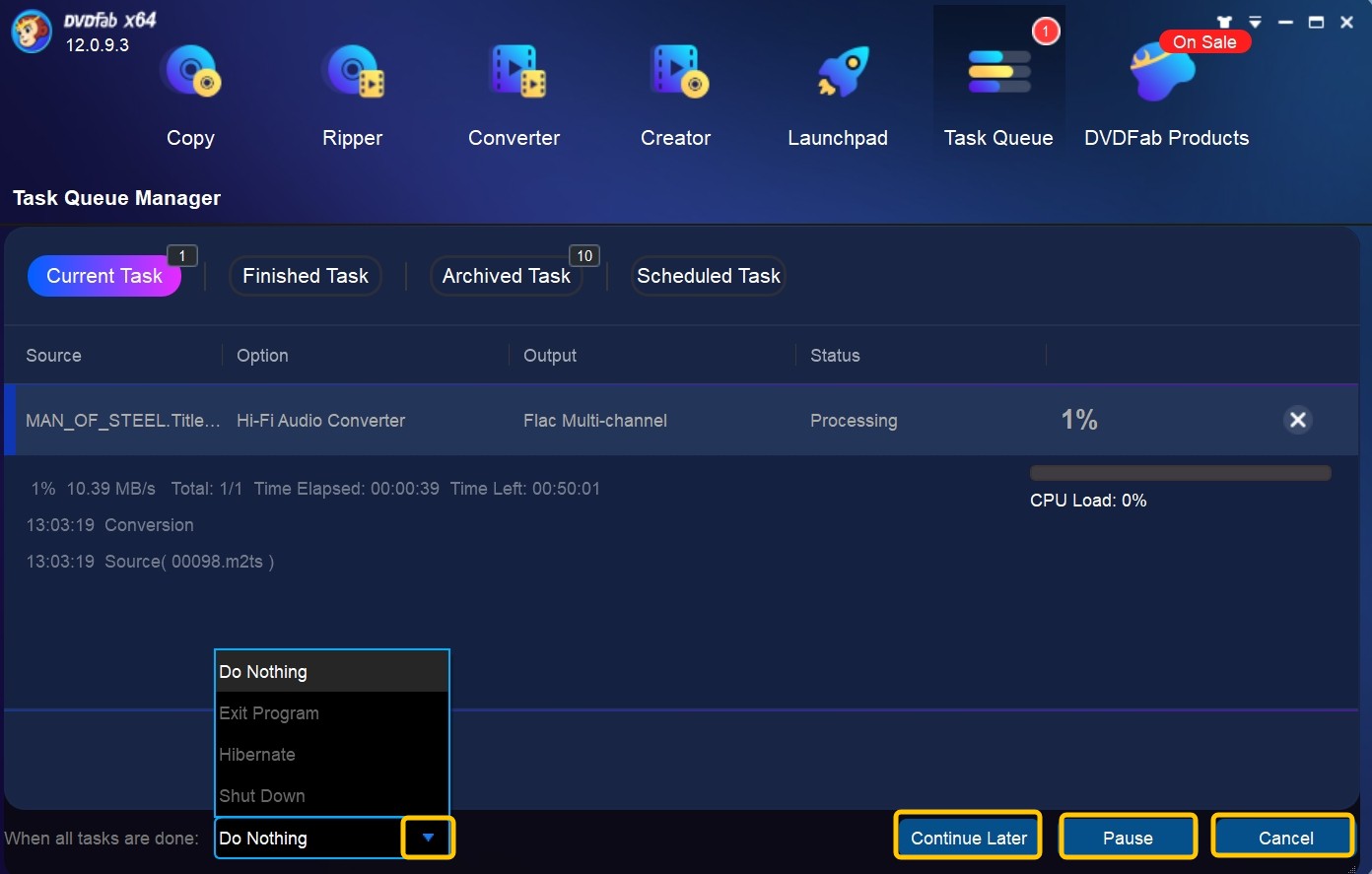Viewport: 1372px width, 874px height.
Task: Select the MAN_OF_STEEL.Title source cell
Action: 122,421
